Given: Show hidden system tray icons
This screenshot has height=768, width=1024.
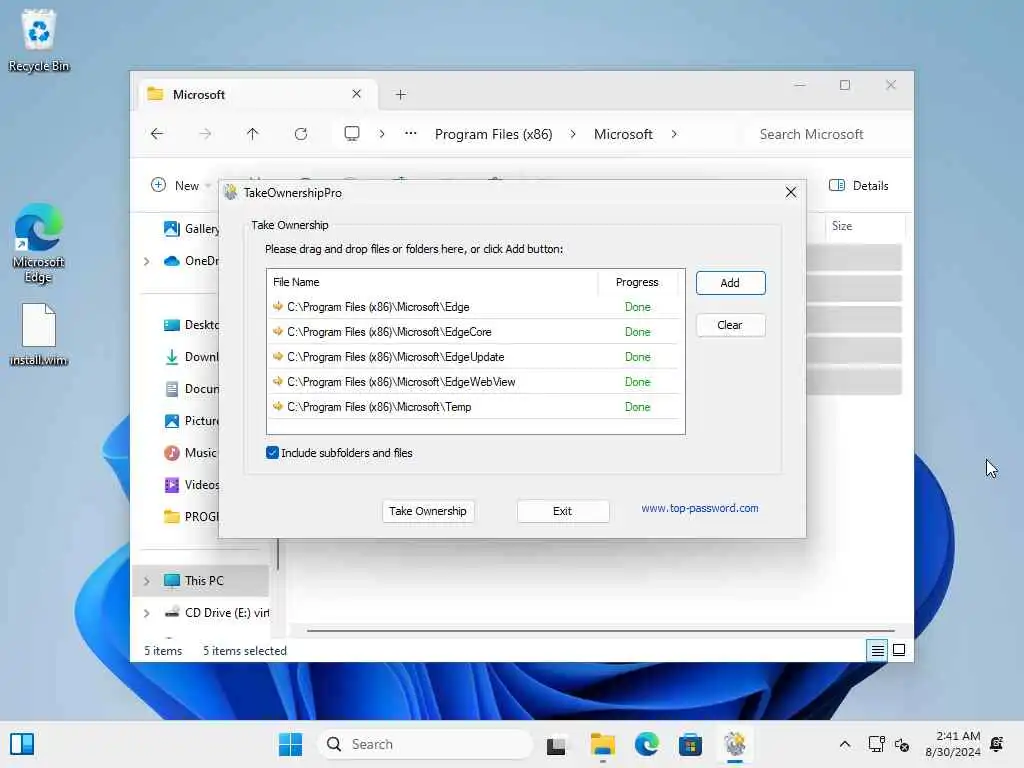Looking at the screenshot, I should (x=844, y=744).
